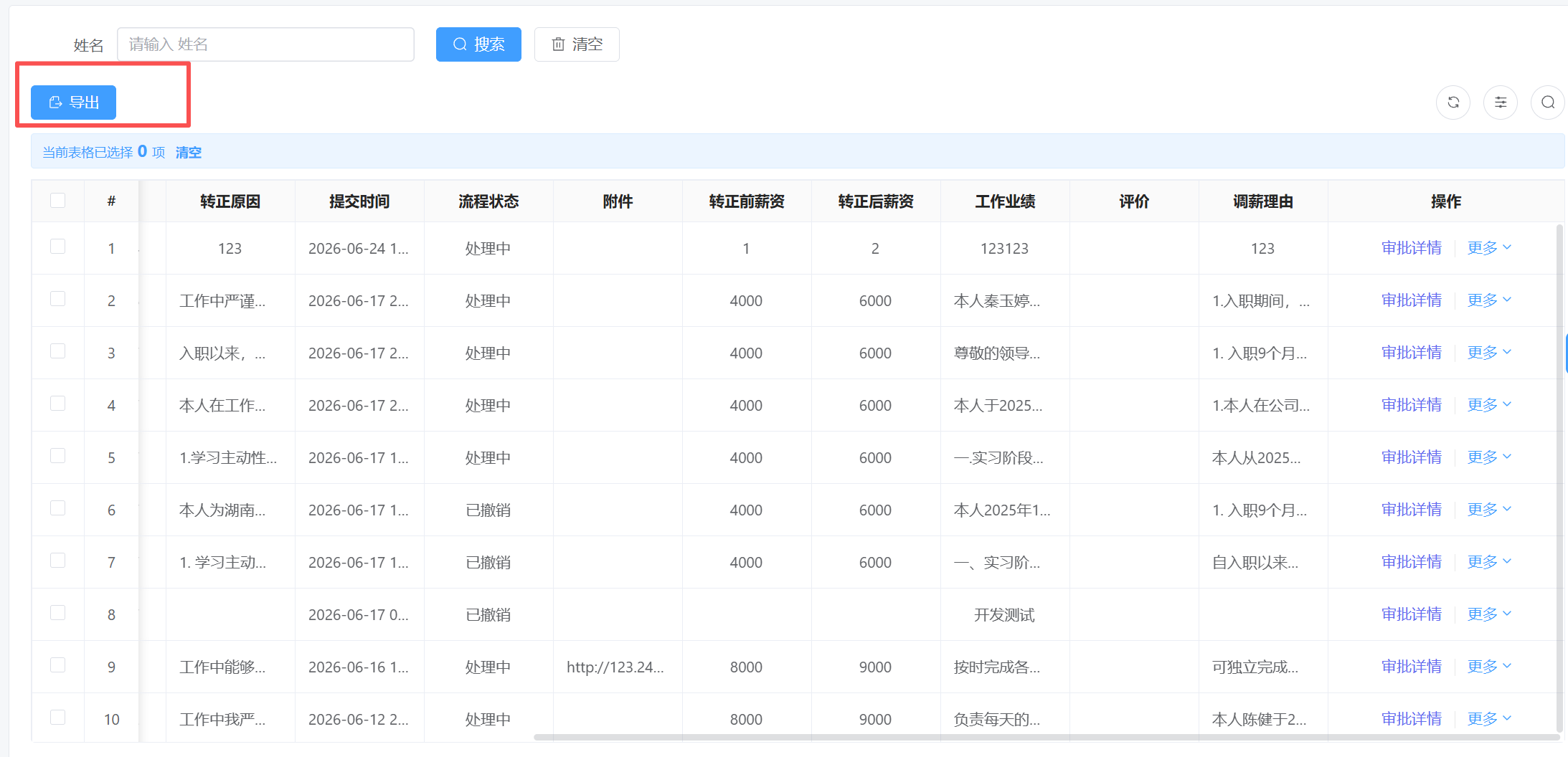
Task: Click 开发测试 cell in row 8
Action: click(x=1004, y=615)
